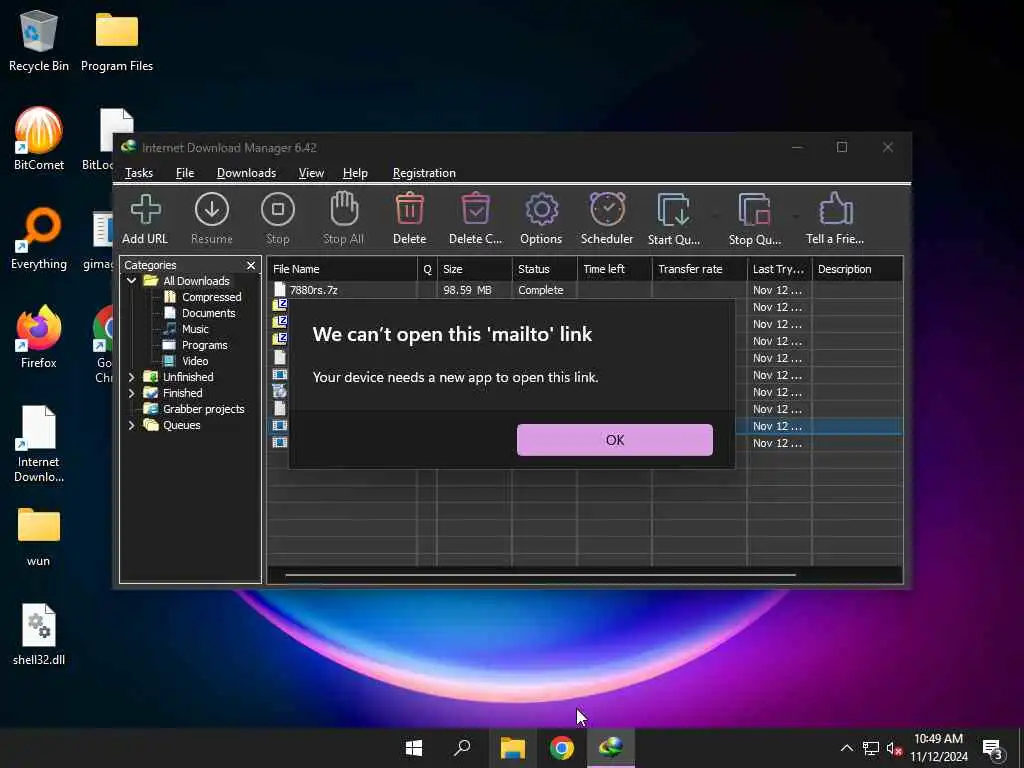This screenshot has width=1024, height=768.
Task: Expand the Finished category
Action: [131, 393]
